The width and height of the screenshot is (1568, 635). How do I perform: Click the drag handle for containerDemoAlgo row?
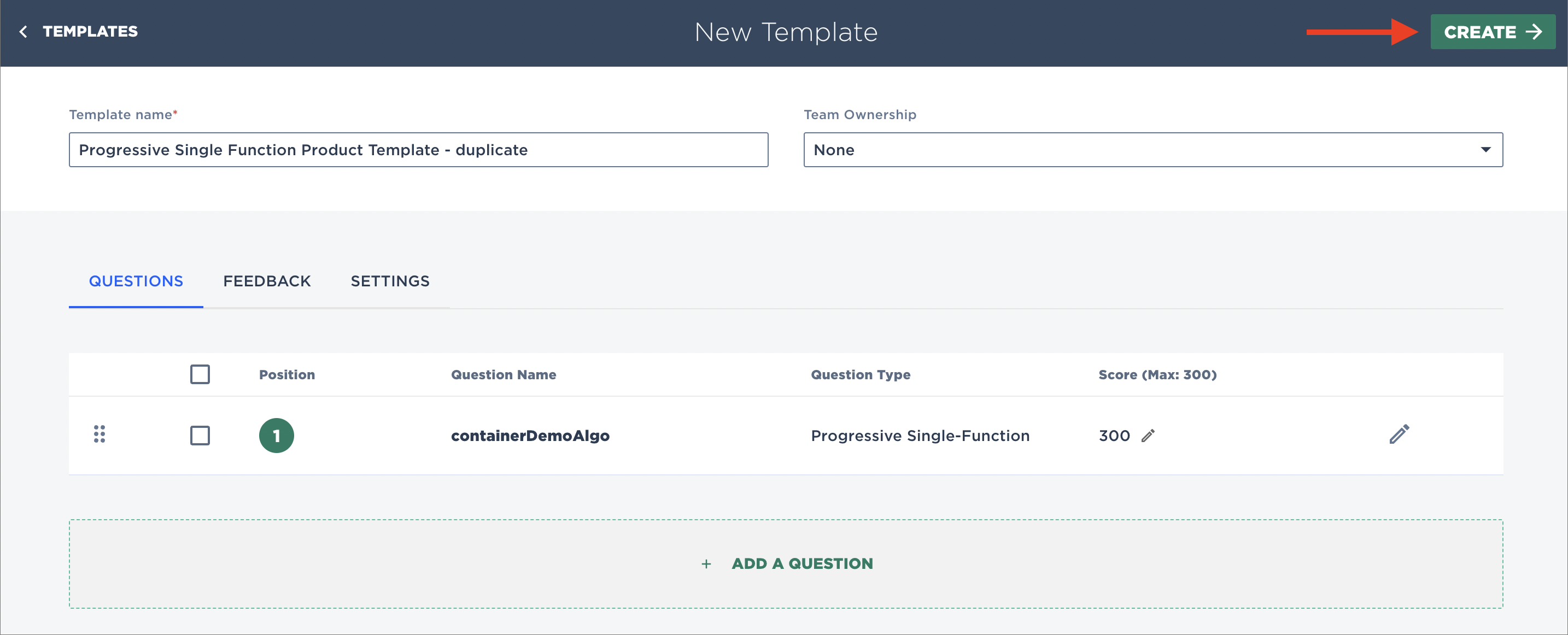pyautogui.click(x=99, y=434)
